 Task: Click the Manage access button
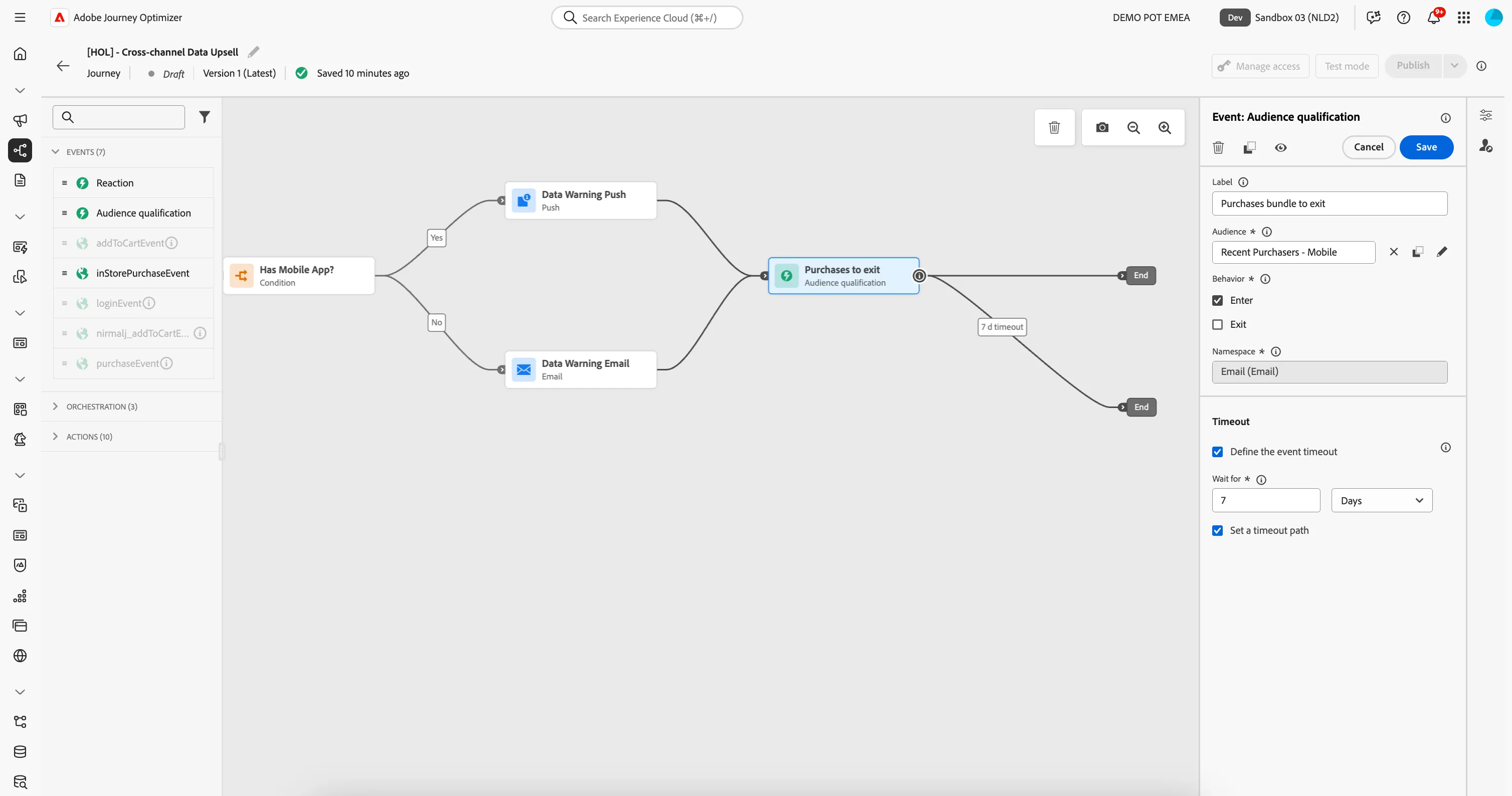tap(1260, 66)
